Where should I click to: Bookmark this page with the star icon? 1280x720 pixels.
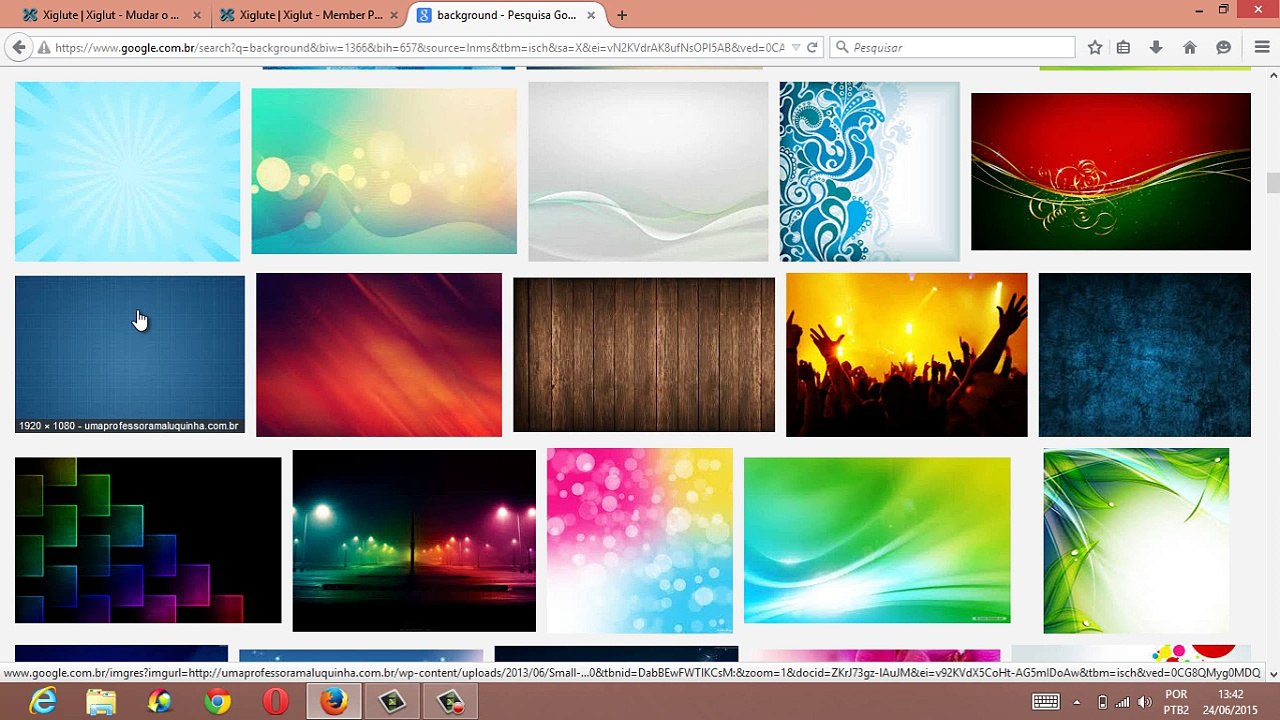tap(1095, 47)
